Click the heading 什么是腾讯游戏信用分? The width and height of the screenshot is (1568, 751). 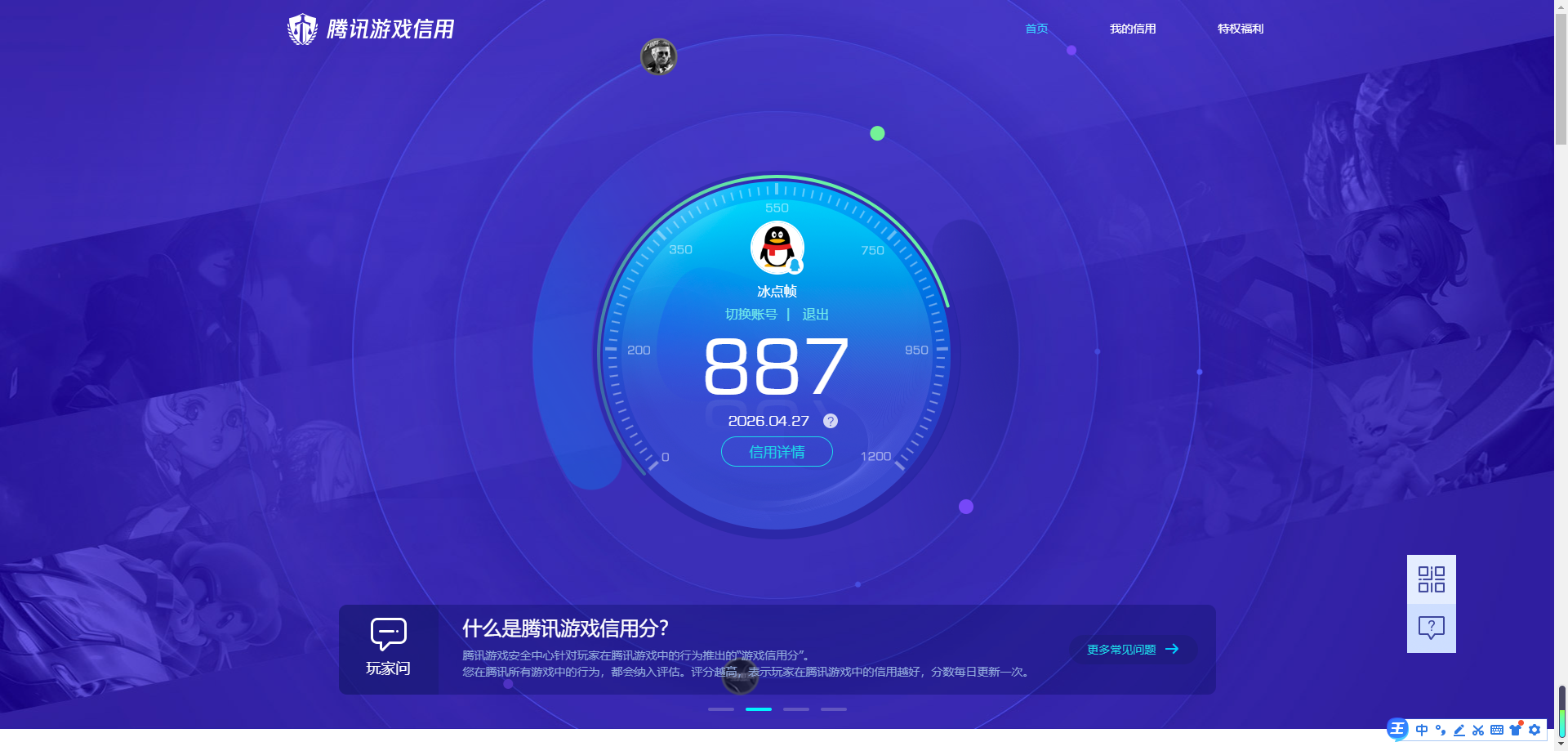(565, 628)
